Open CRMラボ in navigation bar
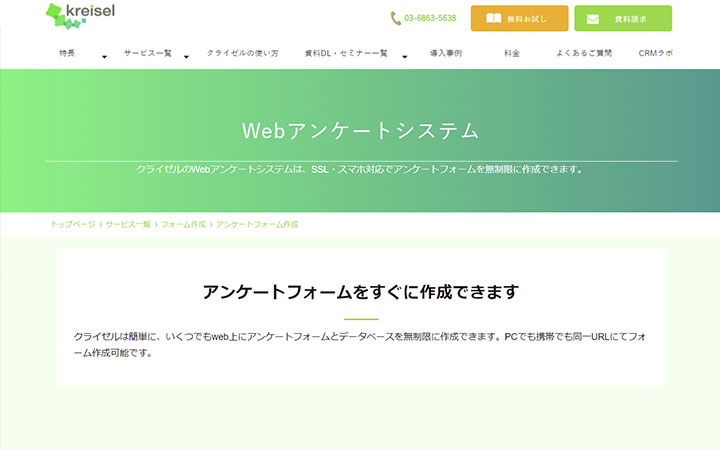The width and height of the screenshot is (720, 450). click(x=655, y=52)
